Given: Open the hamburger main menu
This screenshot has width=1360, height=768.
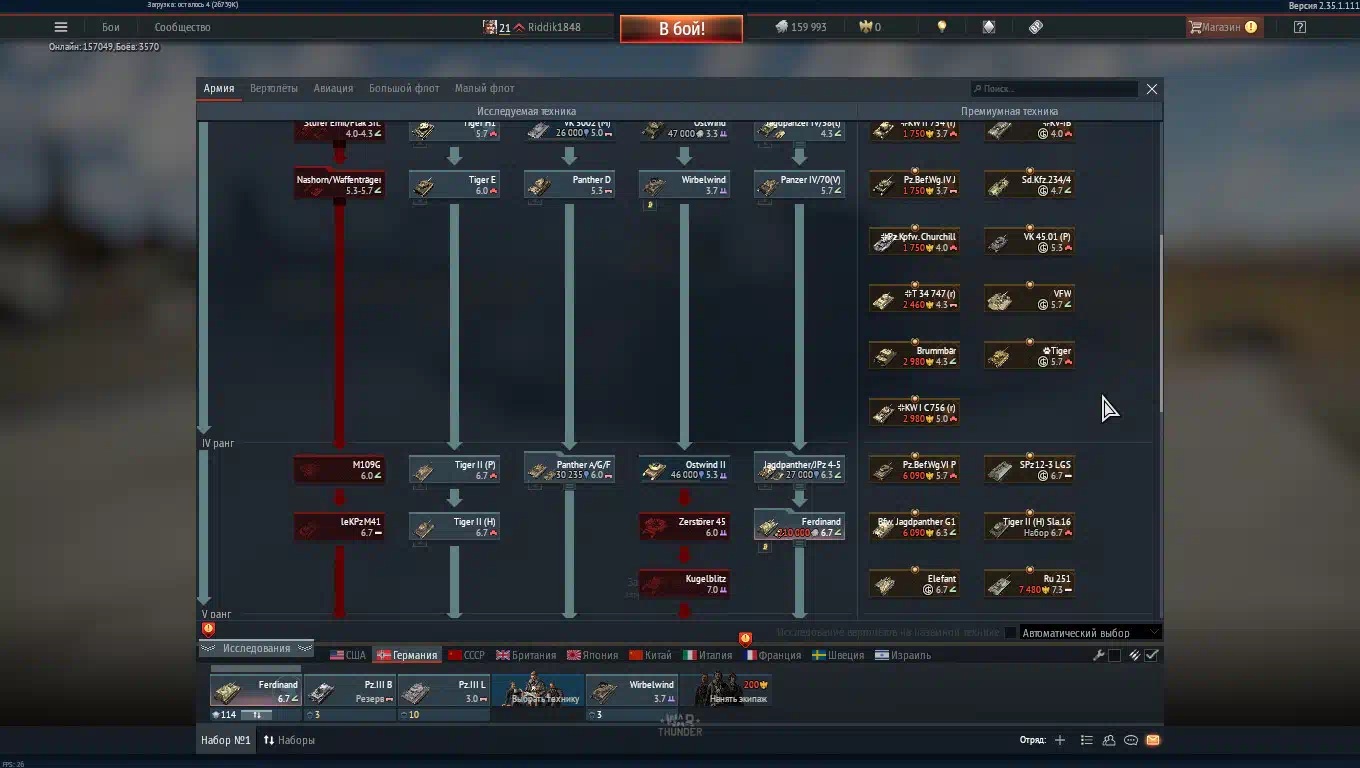Looking at the screenshot, I should coord(61,27).
